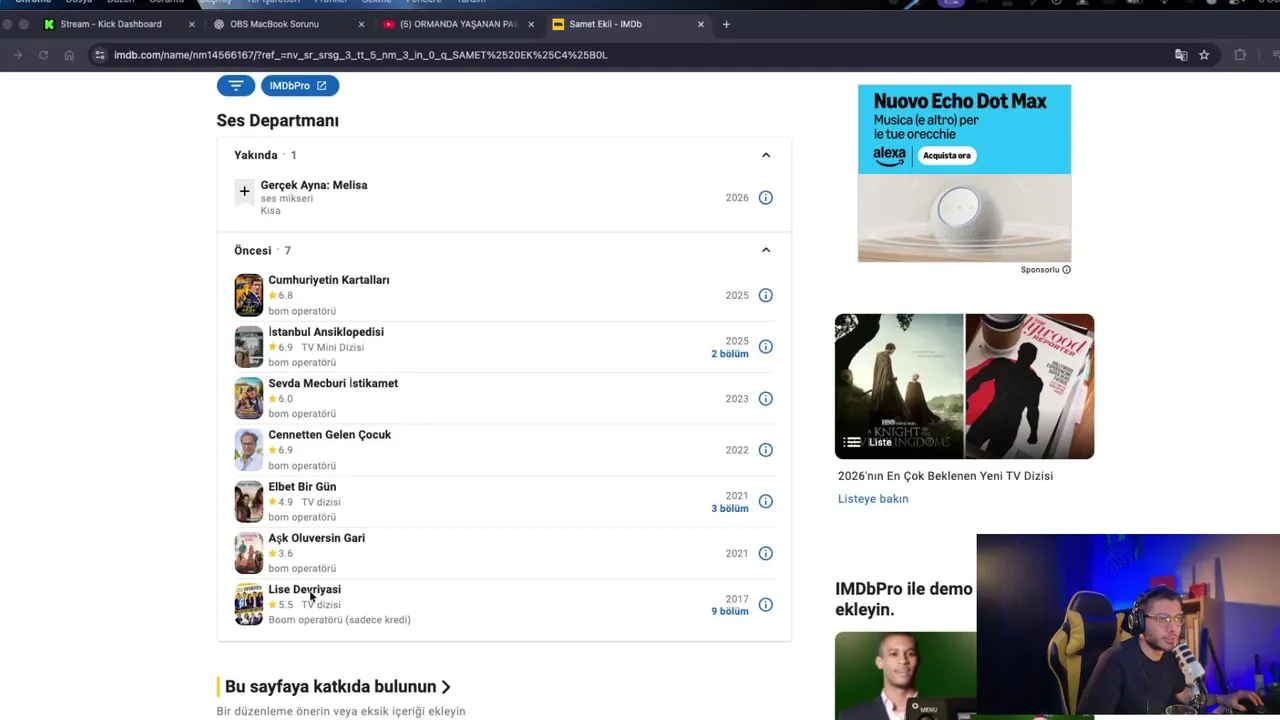
Task: Open 9 bölüm link for Lise Devriyasi
Action: 730,611
